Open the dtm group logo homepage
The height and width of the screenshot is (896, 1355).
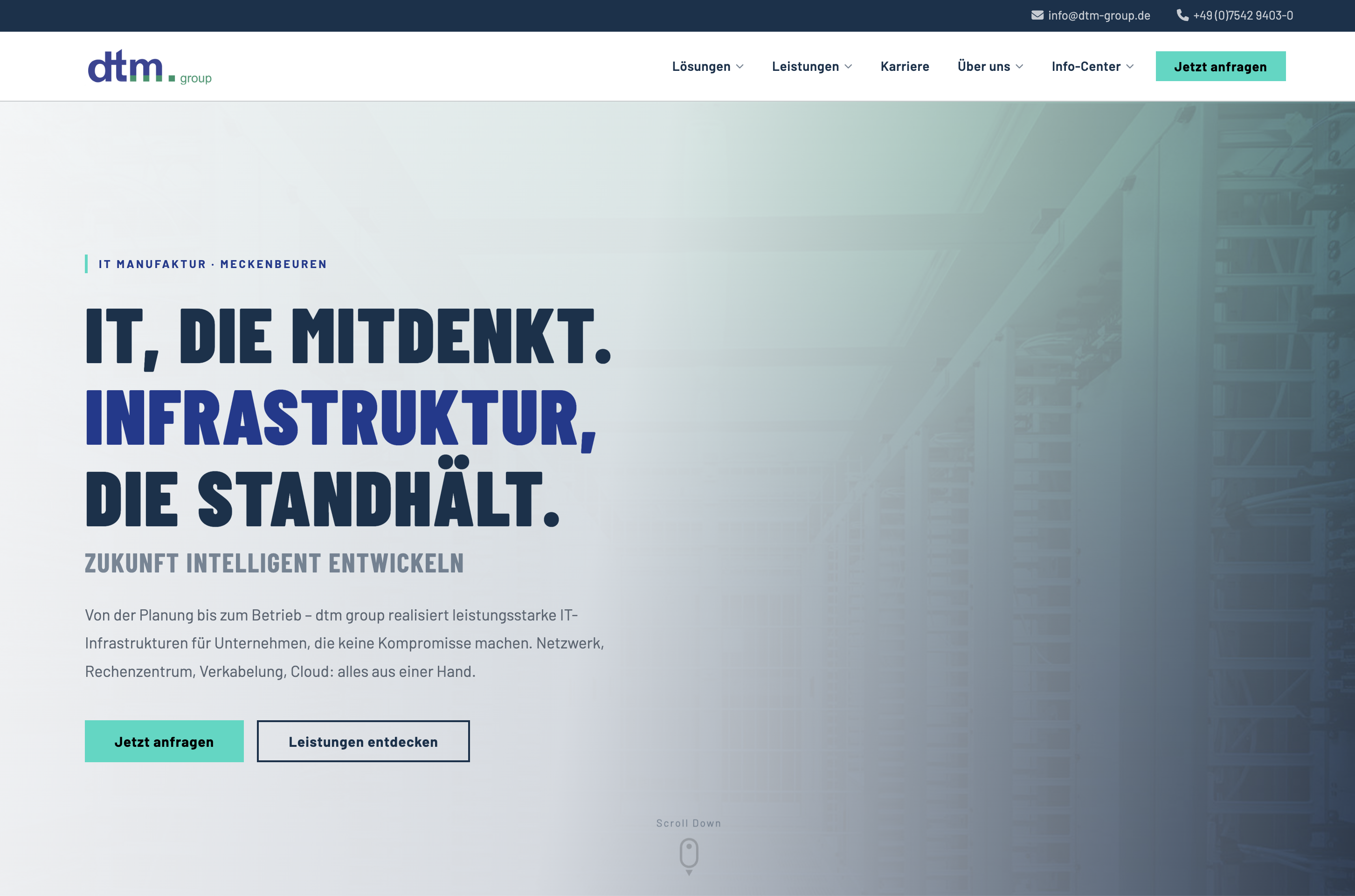click(150, 67)
